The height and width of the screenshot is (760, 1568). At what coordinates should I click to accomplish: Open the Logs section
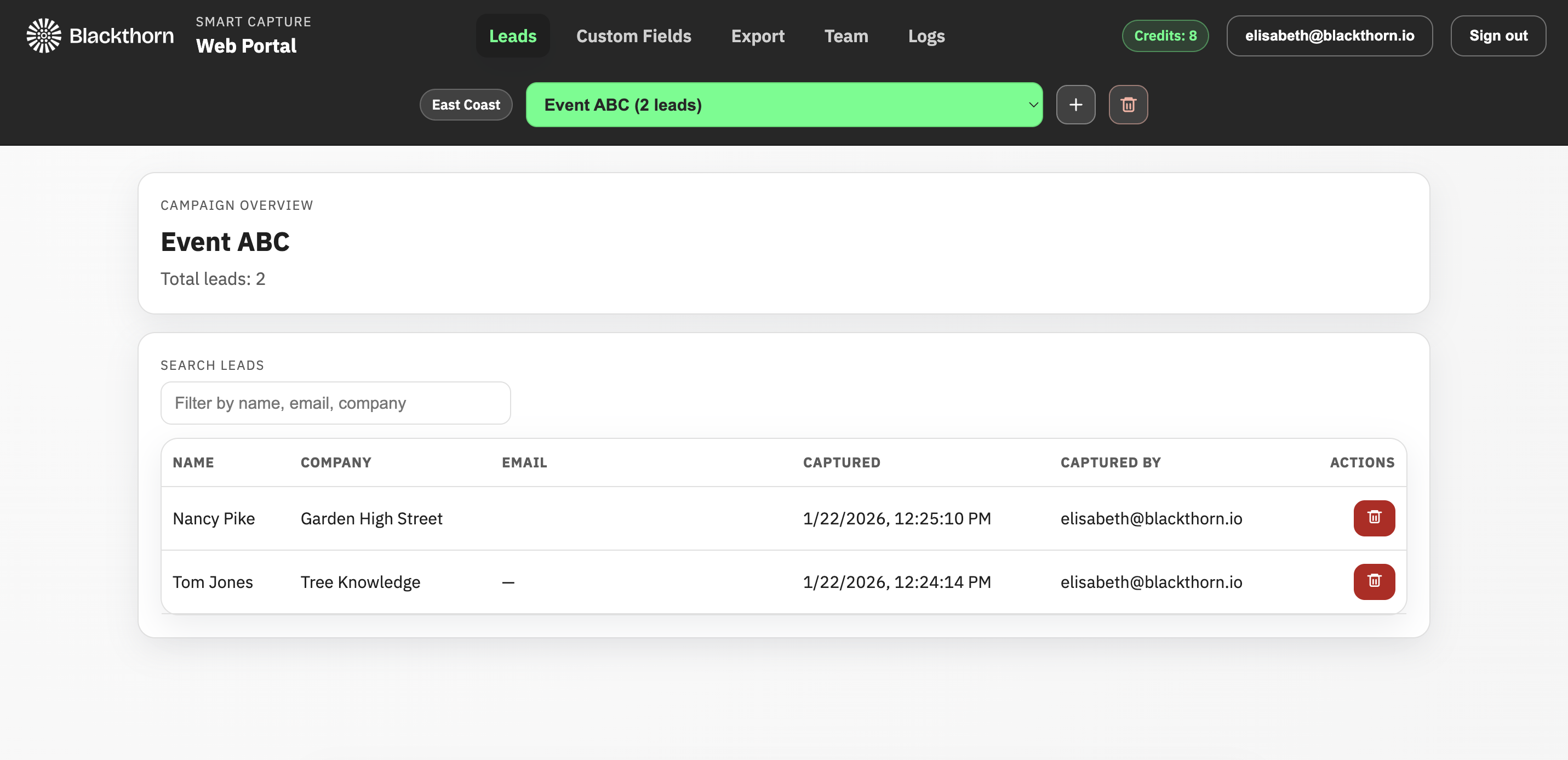click(926, 35)
